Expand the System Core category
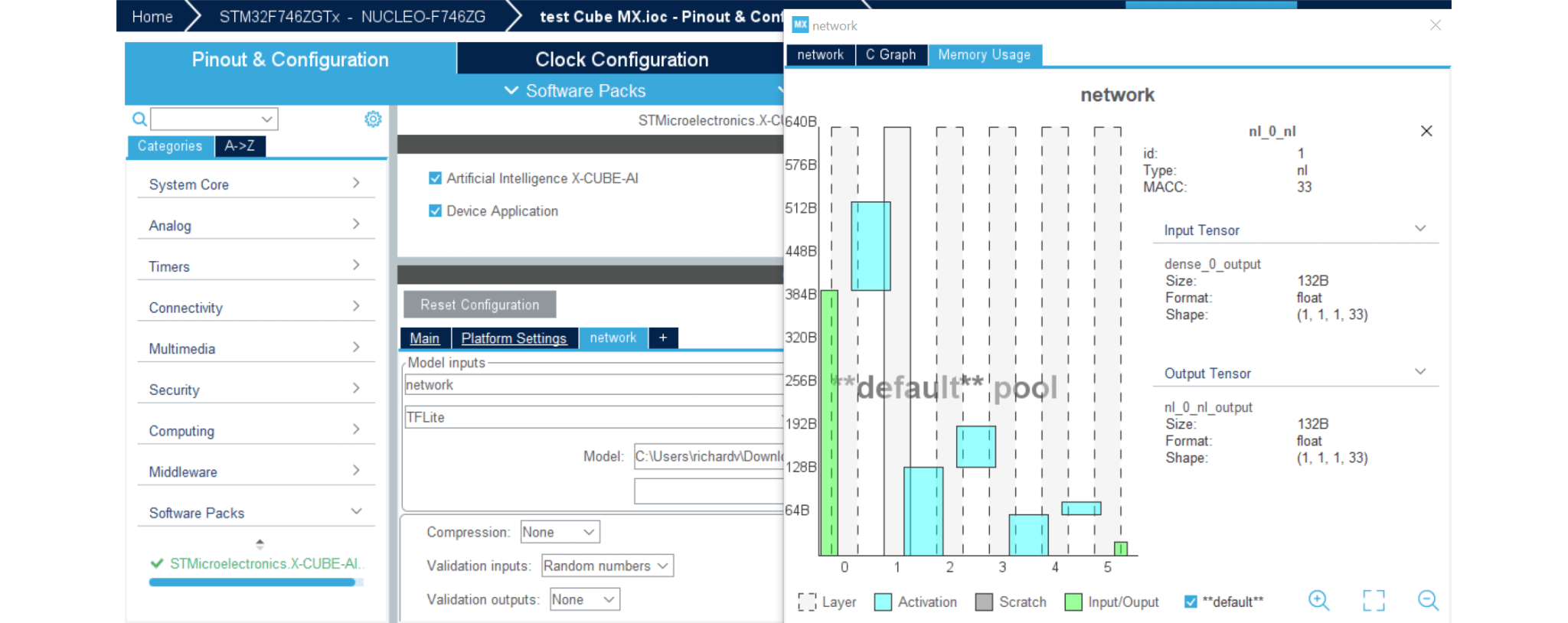1568x623 pixels. 255,184
